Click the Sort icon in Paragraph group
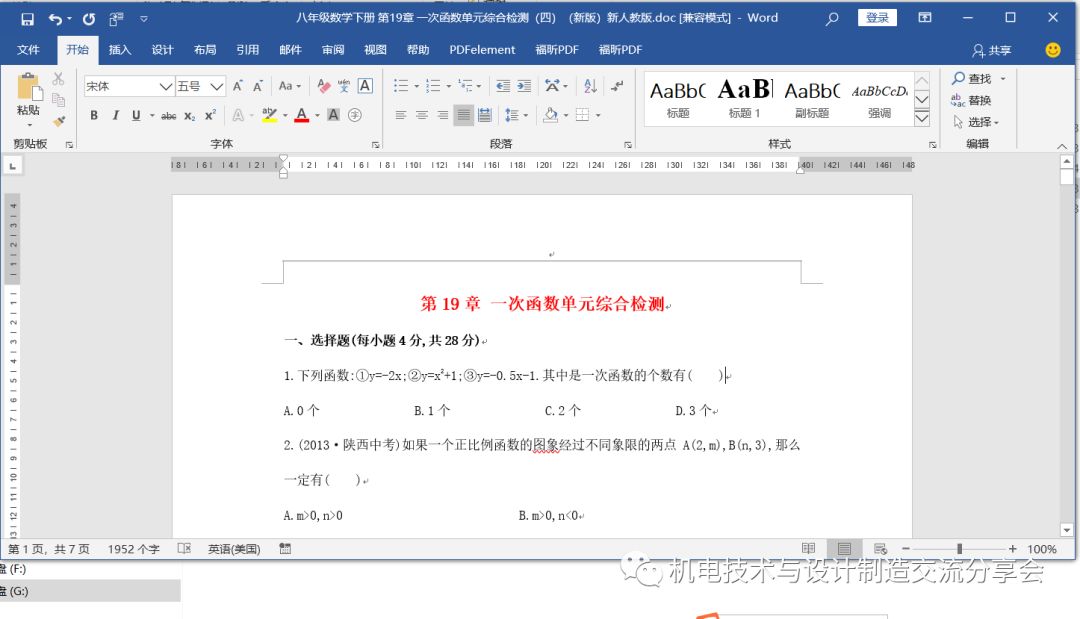Screen dimensions: 1080x619 (590, 88)
